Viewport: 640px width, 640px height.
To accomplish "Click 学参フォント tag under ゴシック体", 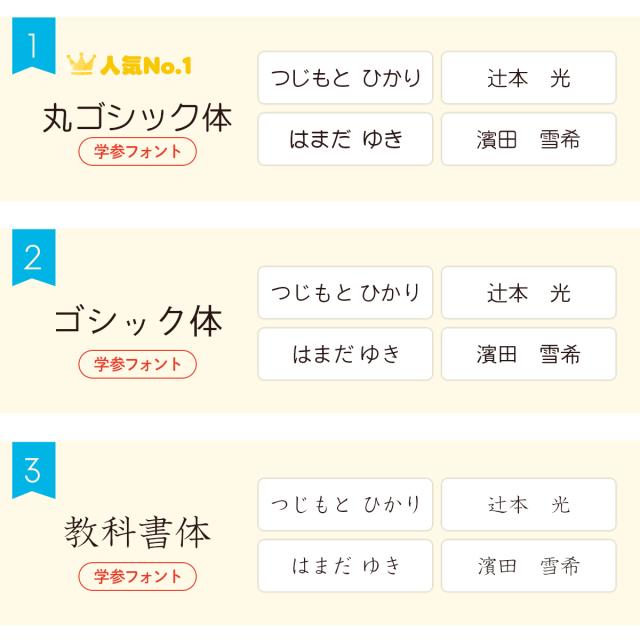I will [x=137, y=364].
